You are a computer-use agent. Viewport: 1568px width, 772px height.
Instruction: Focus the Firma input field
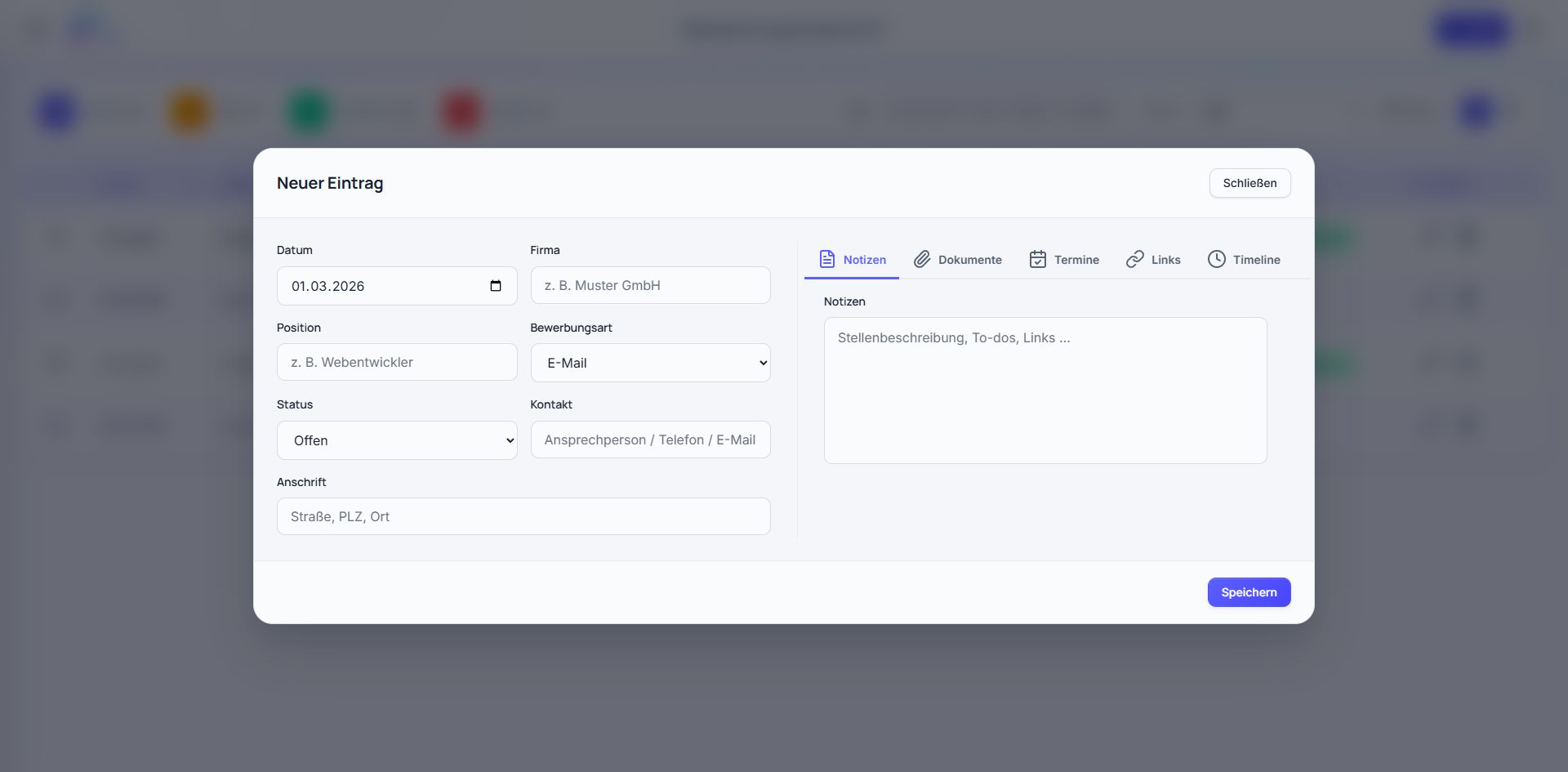click(650, 285)
